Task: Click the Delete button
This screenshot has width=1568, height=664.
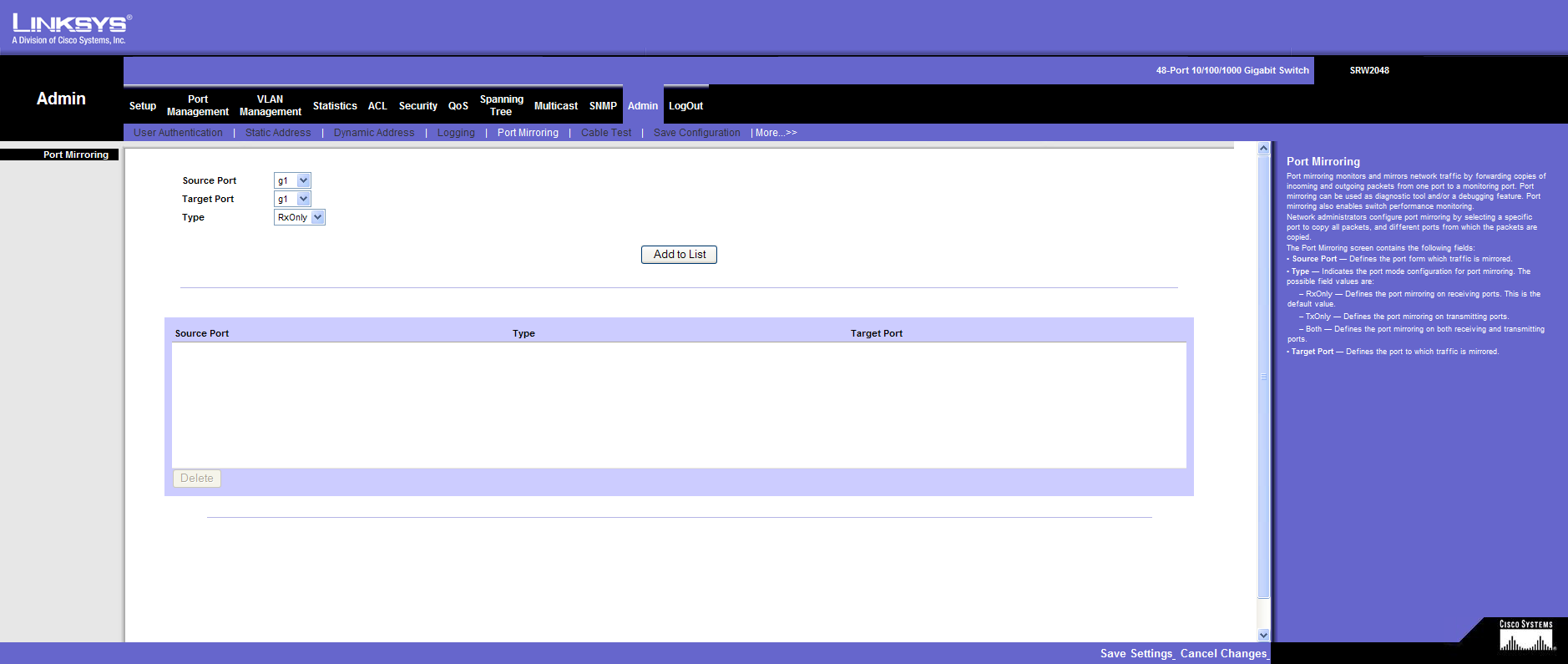Action: point(196,479)
